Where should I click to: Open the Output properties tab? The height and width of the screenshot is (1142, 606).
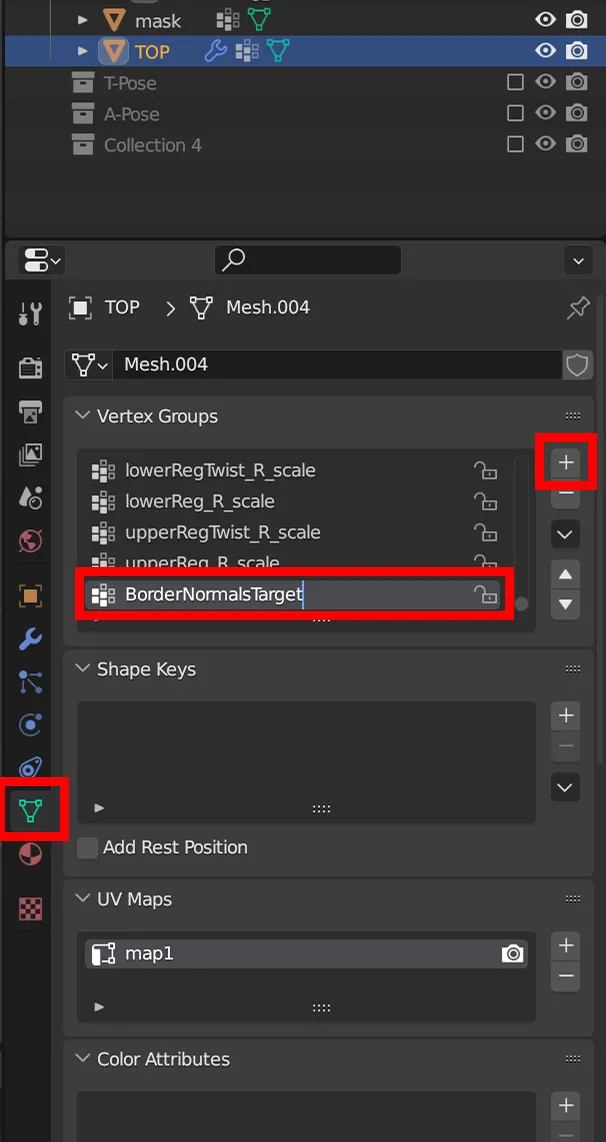30,411
